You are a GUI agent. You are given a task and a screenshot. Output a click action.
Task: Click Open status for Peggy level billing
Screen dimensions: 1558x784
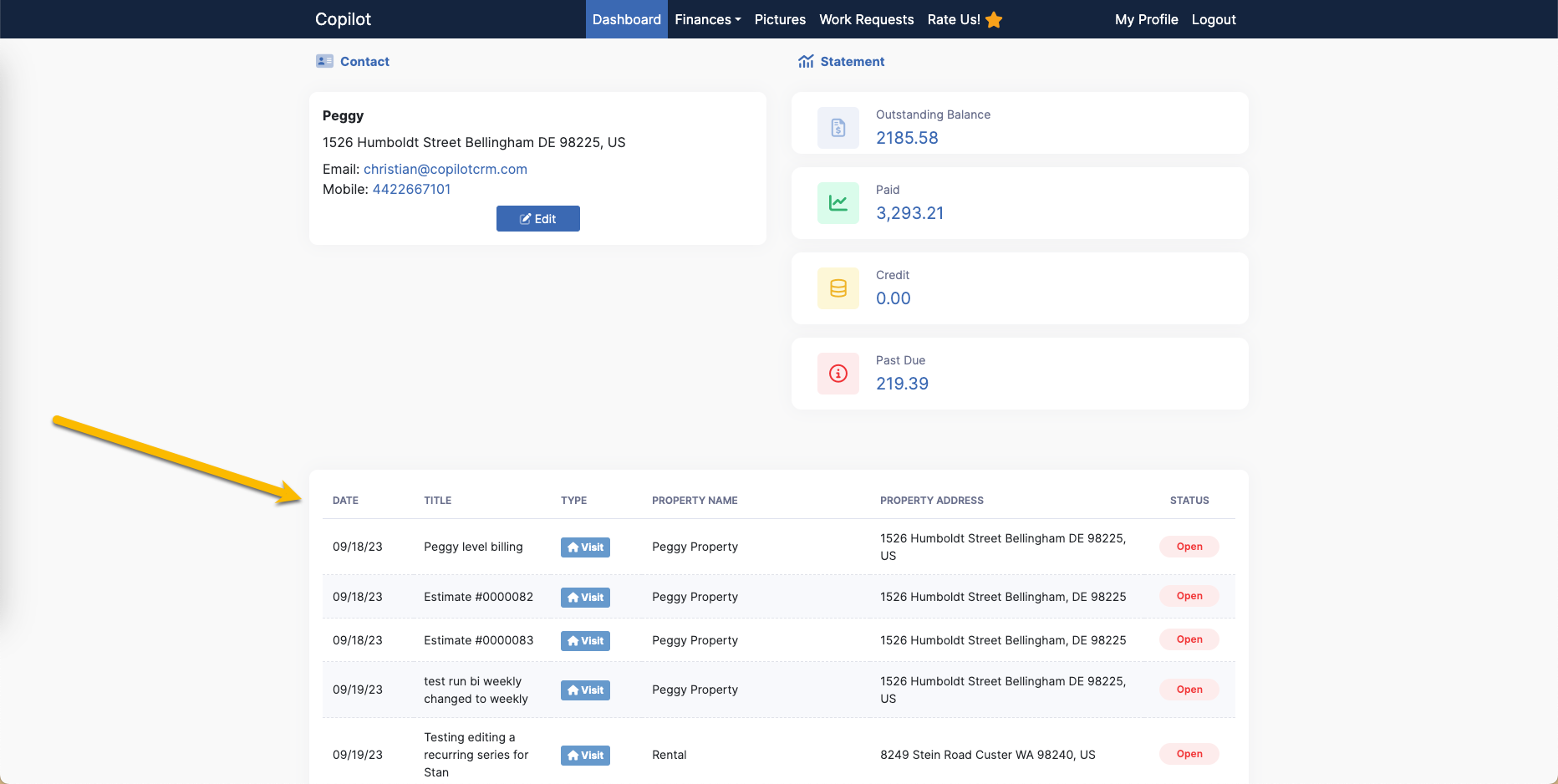pyautogui.click(x=1189, y=547)
